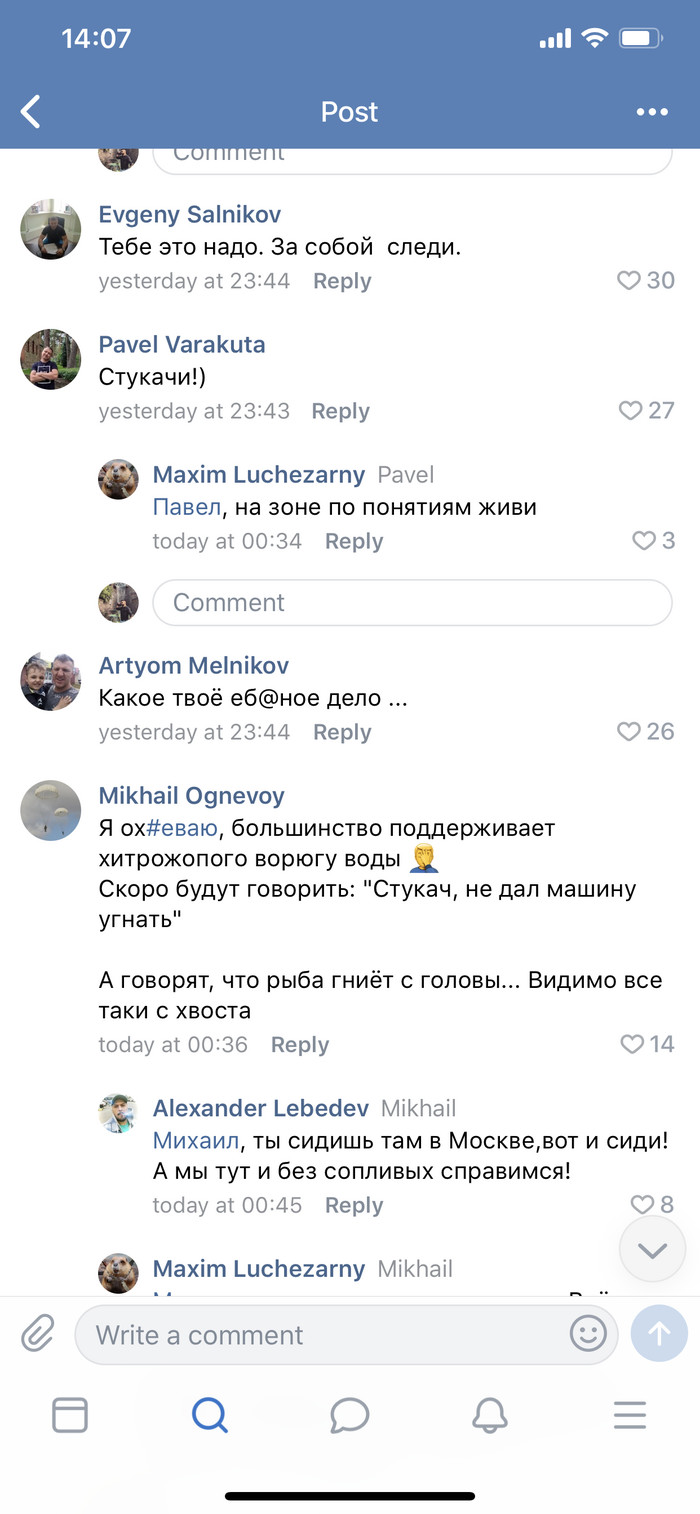Image resolution: width=700 pixels, height=1514 pixels.
Task: Open the notifications bell tab
Action: (x=490, y=1415)
